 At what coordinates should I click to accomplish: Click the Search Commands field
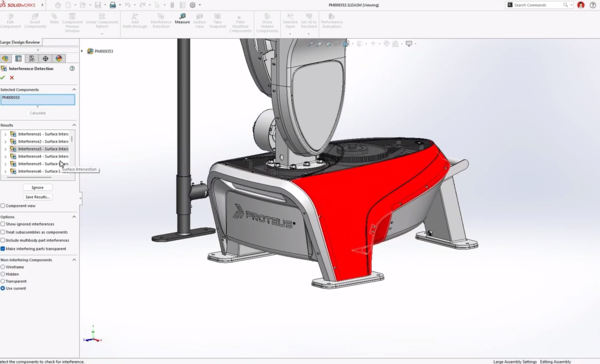[x=538, y=5]
